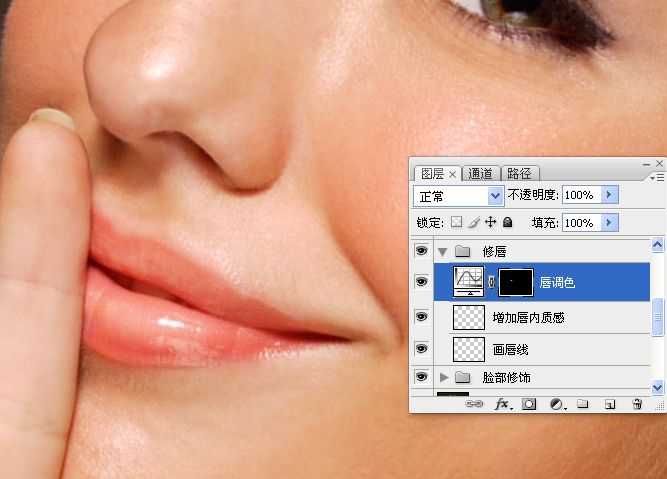Open the layers panel flyout menu
Viewport: 667px width, 479px height.
[x=657, y=178]
